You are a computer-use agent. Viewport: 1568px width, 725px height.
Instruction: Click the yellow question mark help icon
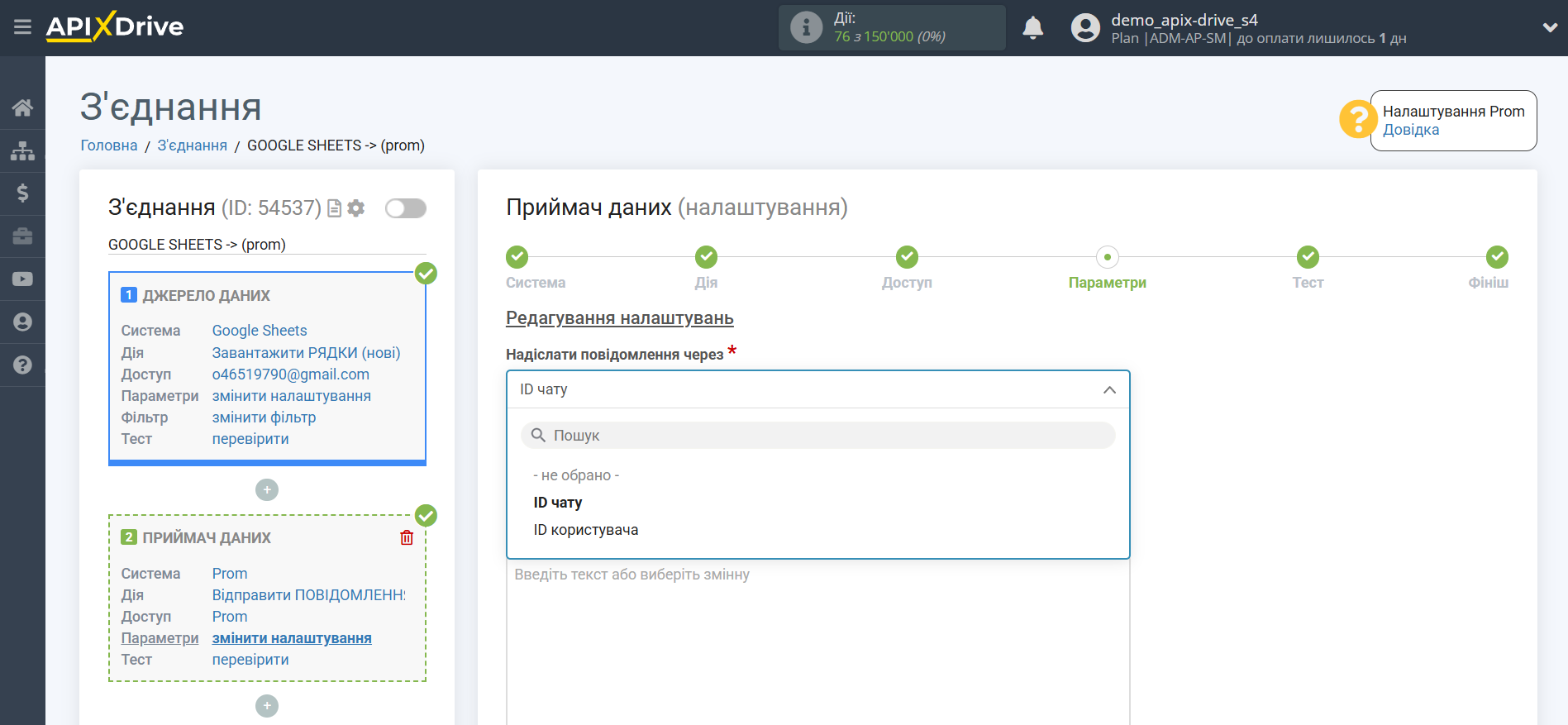click(x=1357, y=120)
